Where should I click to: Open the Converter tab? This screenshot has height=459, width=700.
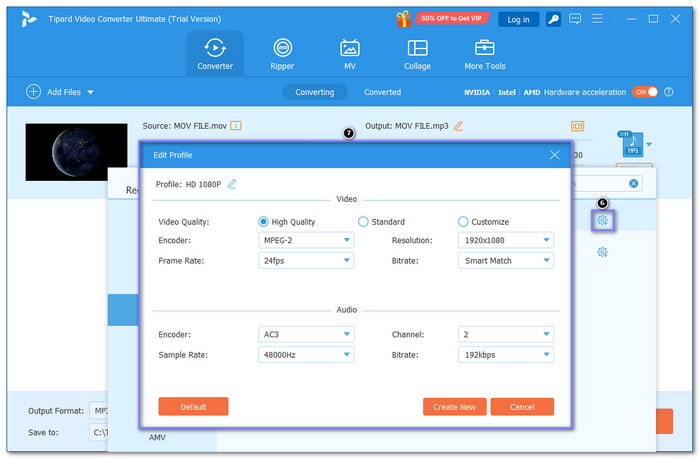215,54
